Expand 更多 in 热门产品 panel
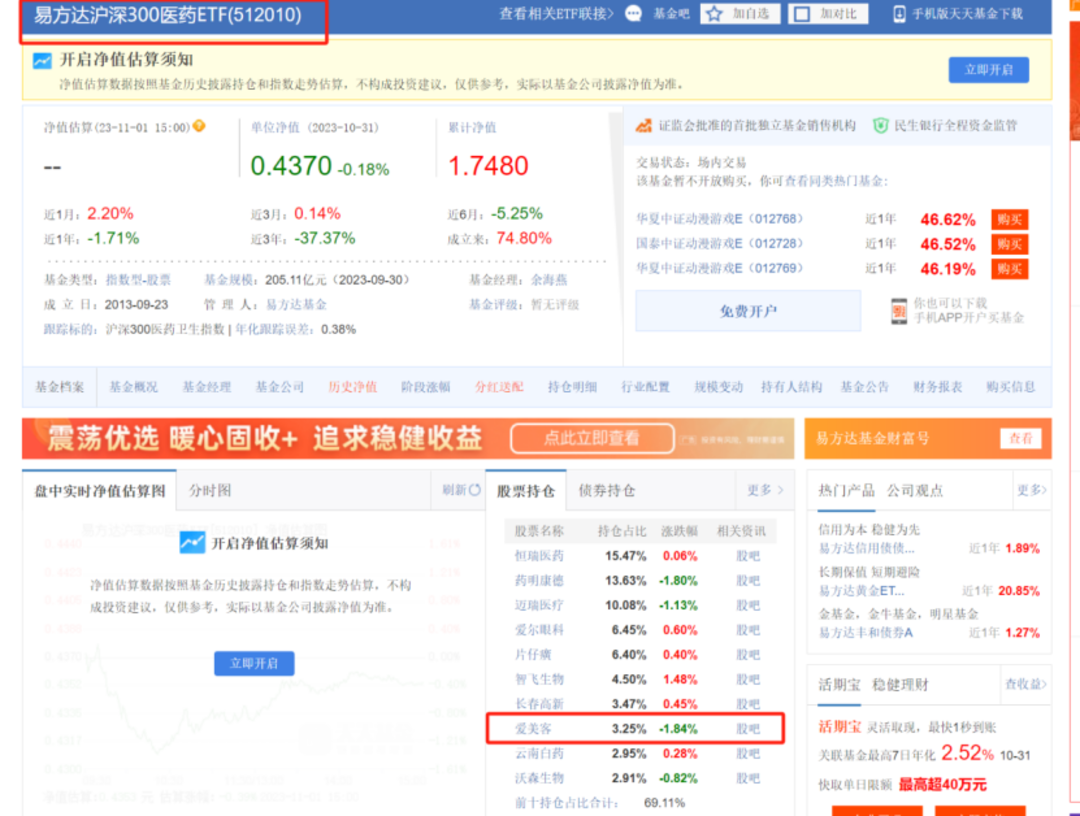Screen dimensions: 1080x816 point(1032,490)
